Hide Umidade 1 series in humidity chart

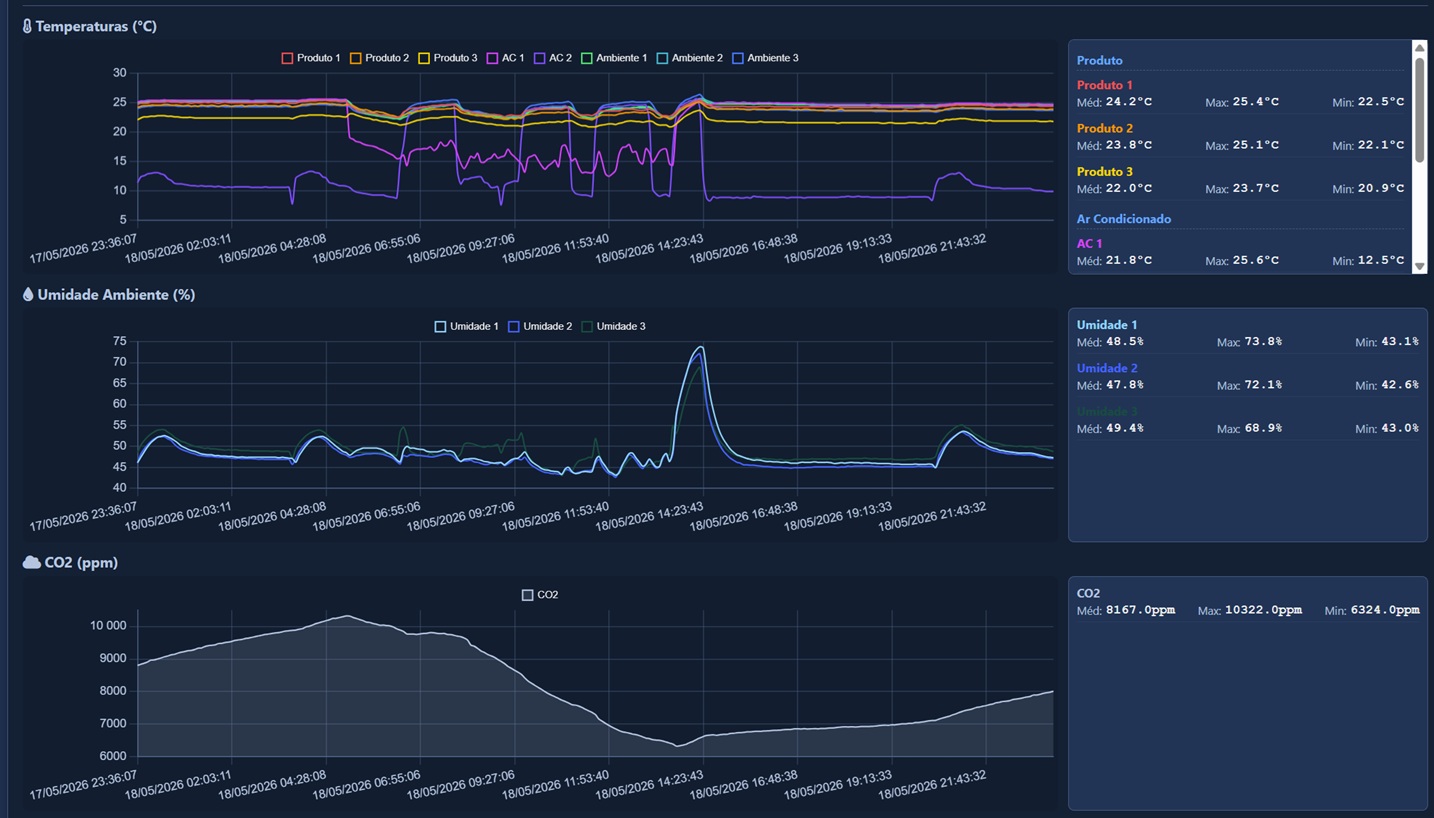coord(466,326)
